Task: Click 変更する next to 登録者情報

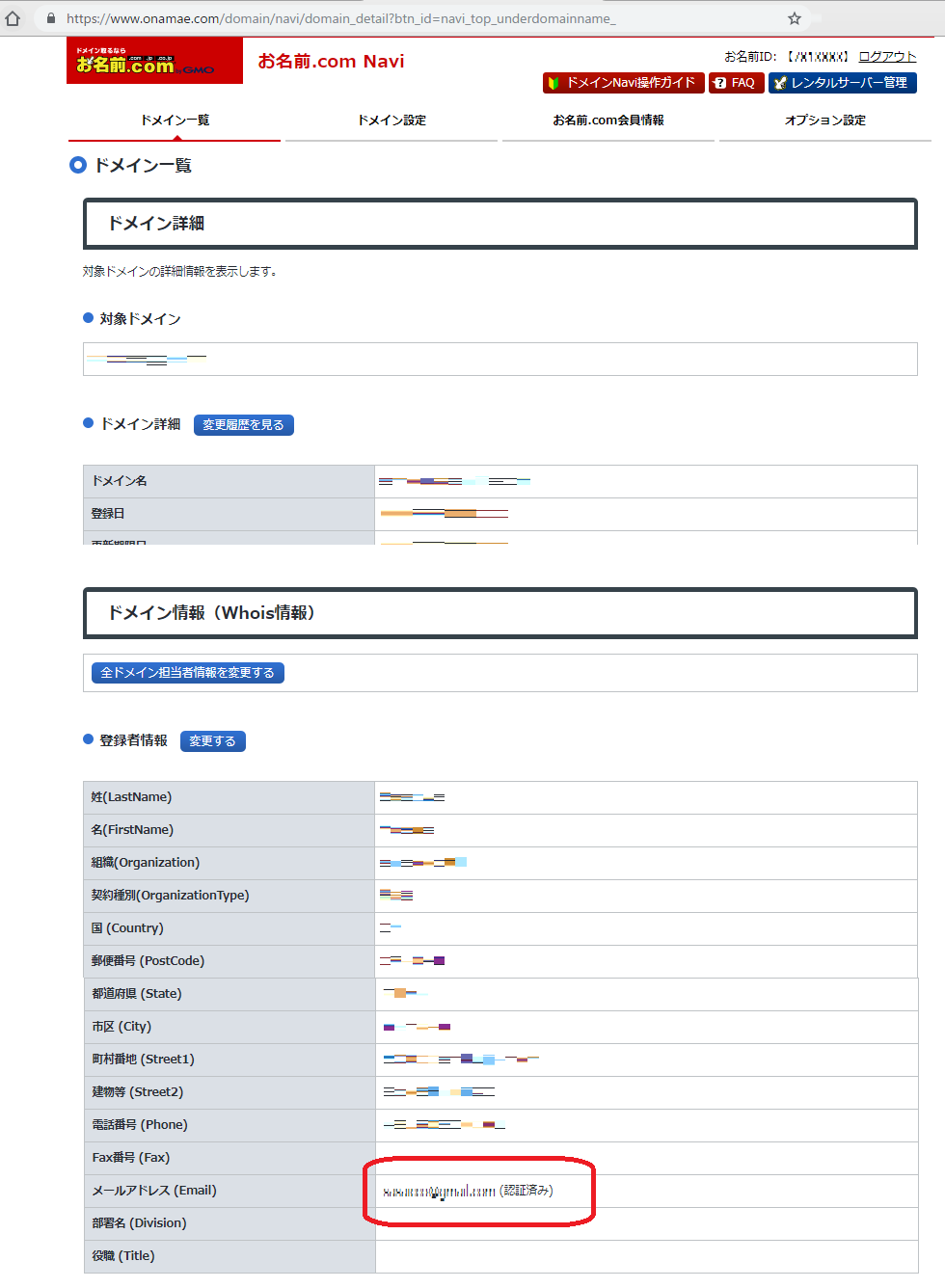Action: 212,741
